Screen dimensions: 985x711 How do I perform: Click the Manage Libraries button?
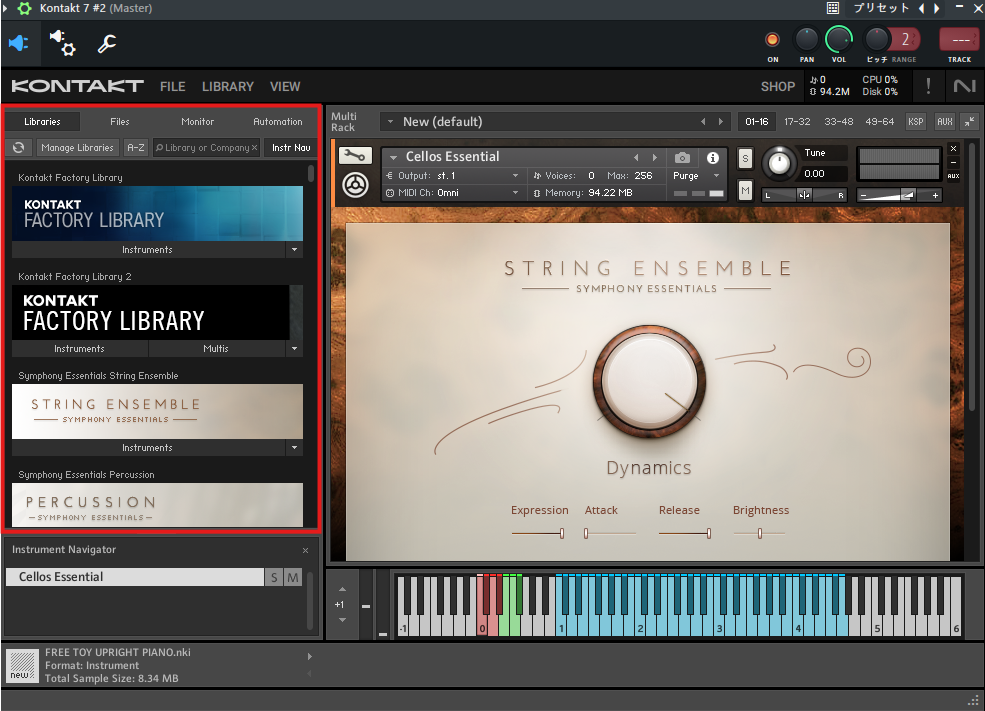pyautogui.click(x=77, y=148)
